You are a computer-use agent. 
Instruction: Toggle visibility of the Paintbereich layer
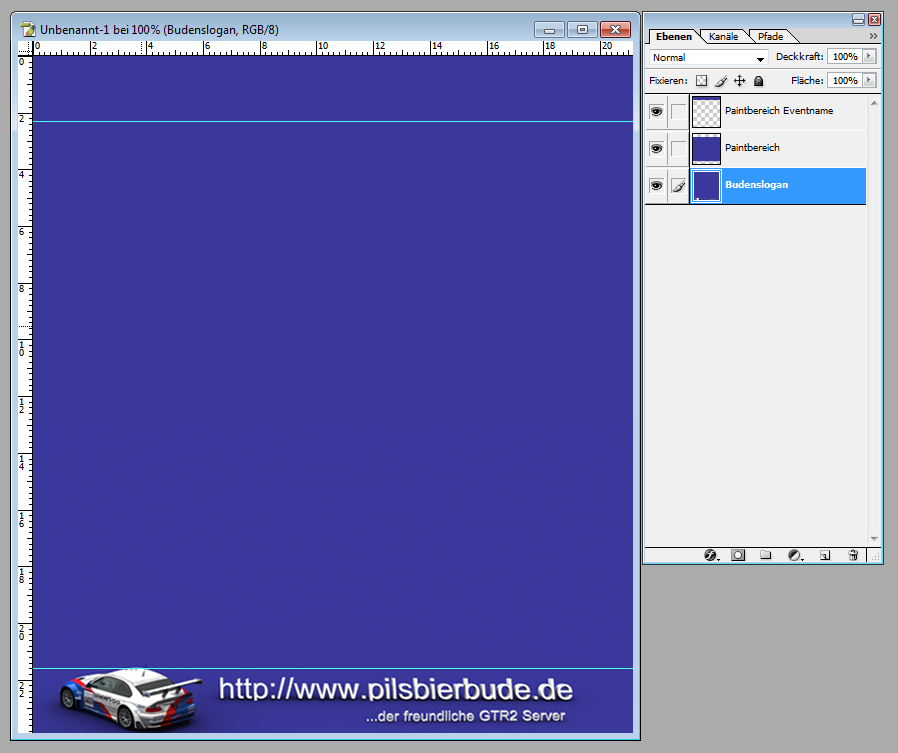pos(656,149)
